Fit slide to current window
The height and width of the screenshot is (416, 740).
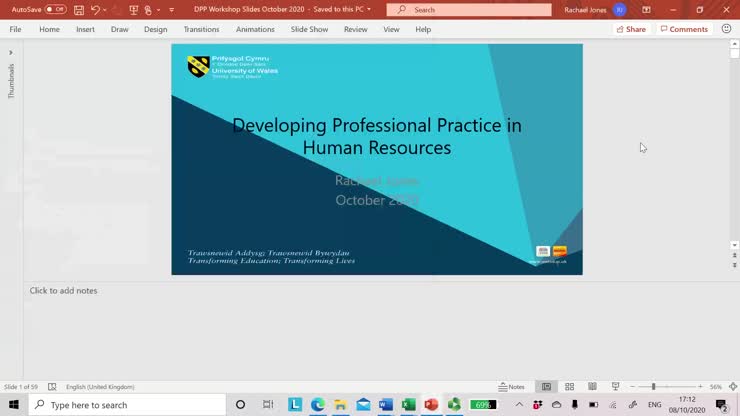[732, 387]
